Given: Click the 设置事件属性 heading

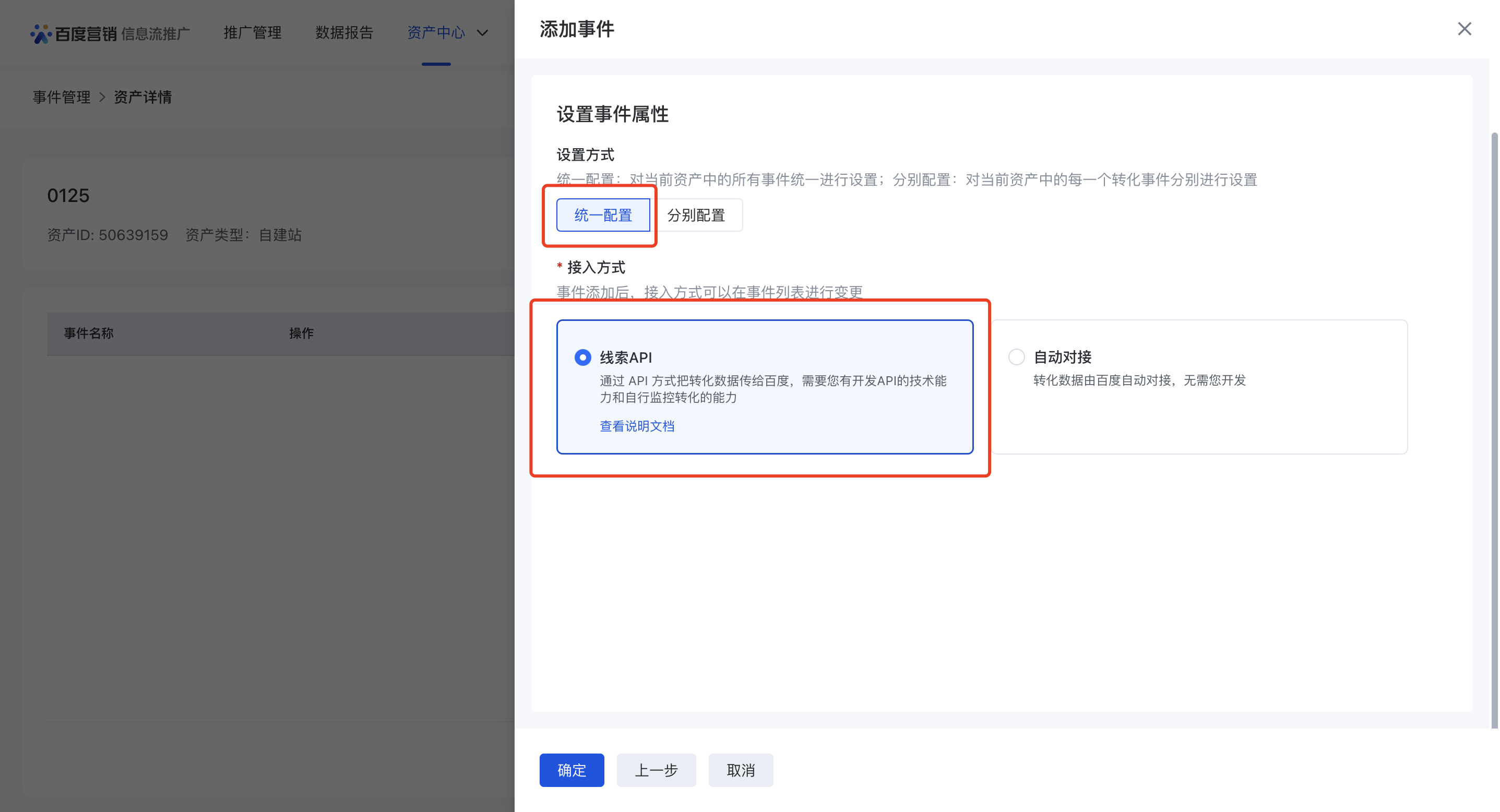Looking at the screenshot, I should click(x=613, y=114).
